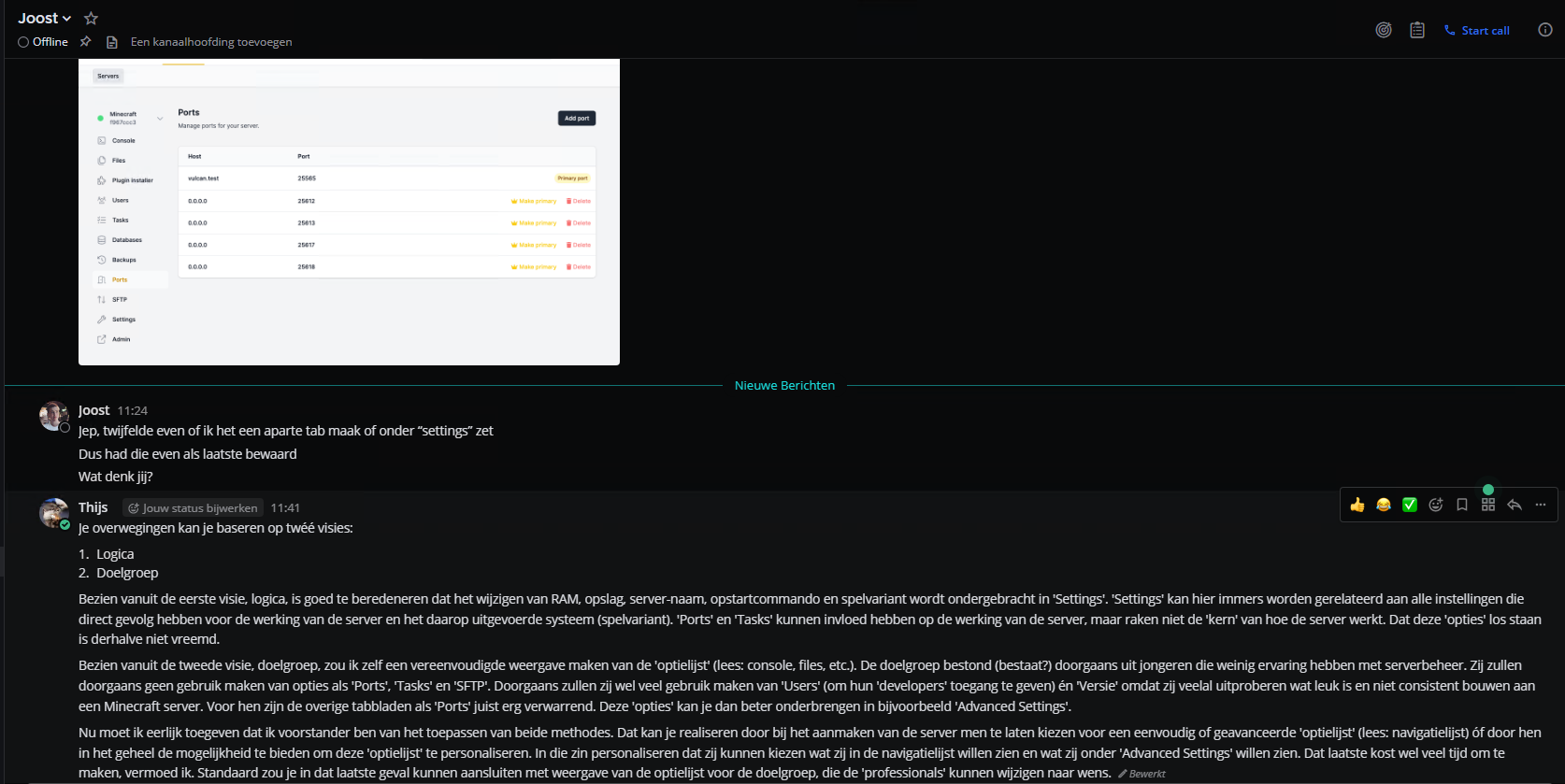
Task: Open the Joost channel dropdown menu
Action: (x=44, y=18)
